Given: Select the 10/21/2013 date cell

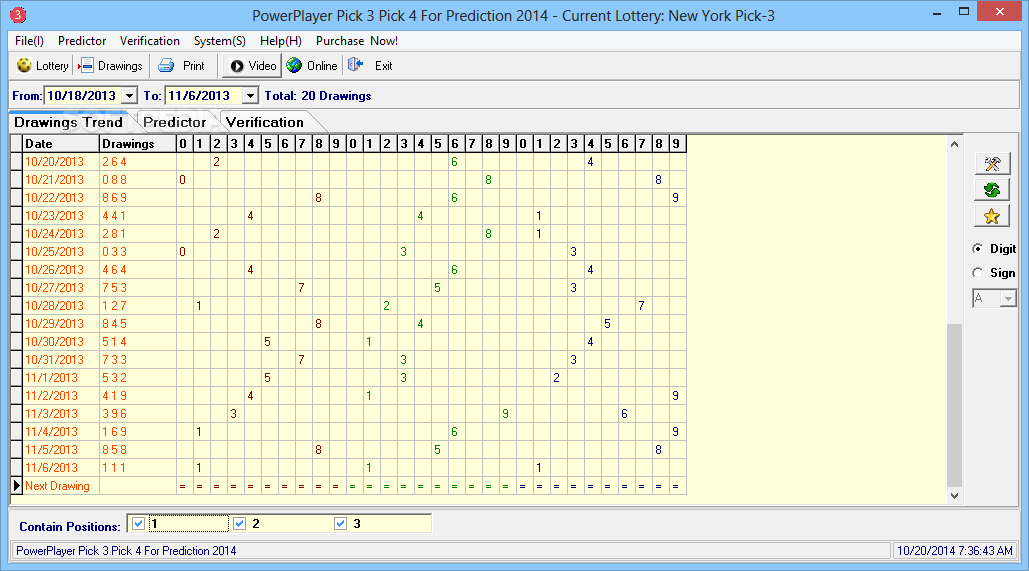Looking at the screenshot, I should point(61,180).
